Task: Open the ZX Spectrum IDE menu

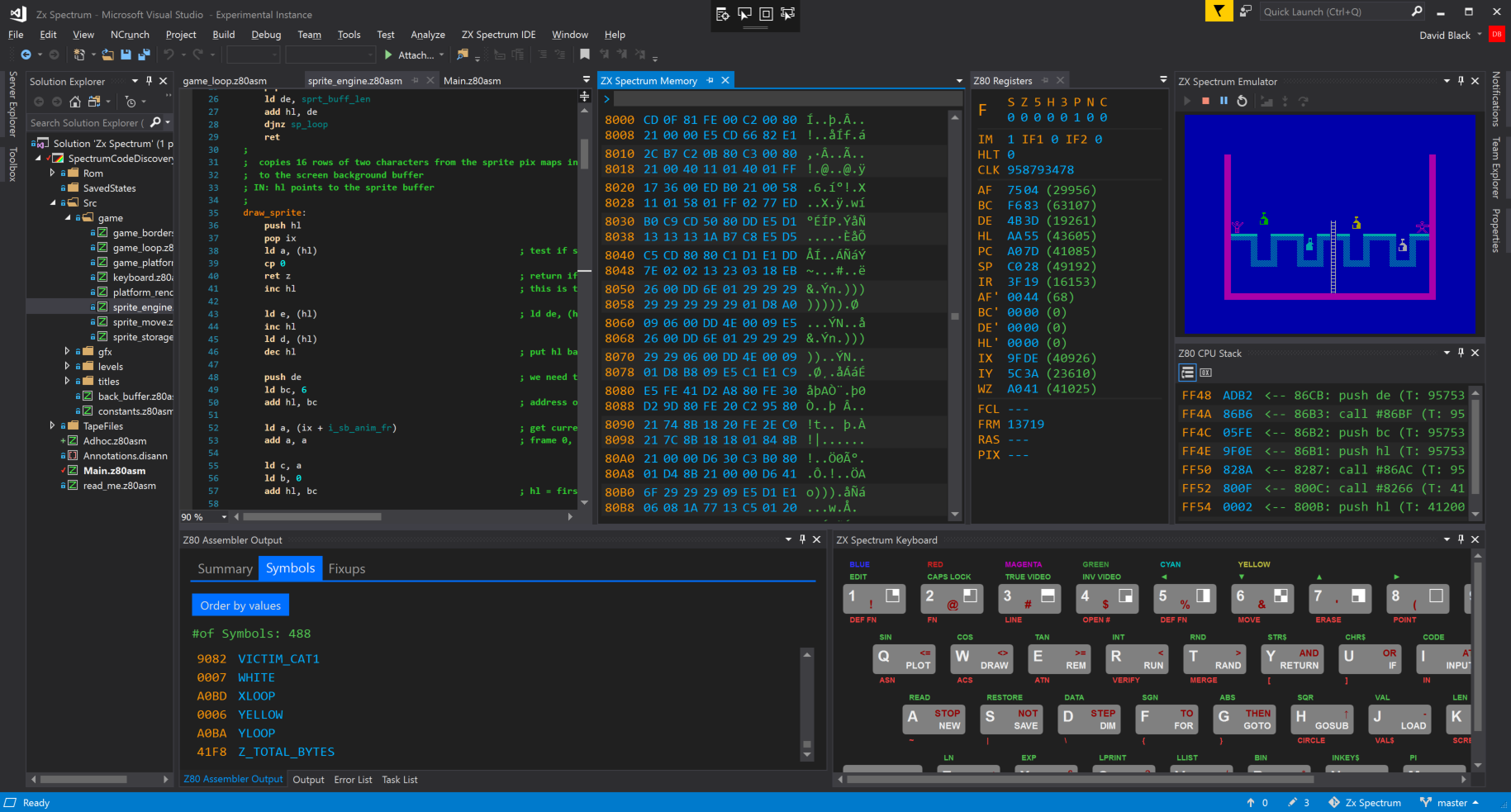Action: coord(498,35)
